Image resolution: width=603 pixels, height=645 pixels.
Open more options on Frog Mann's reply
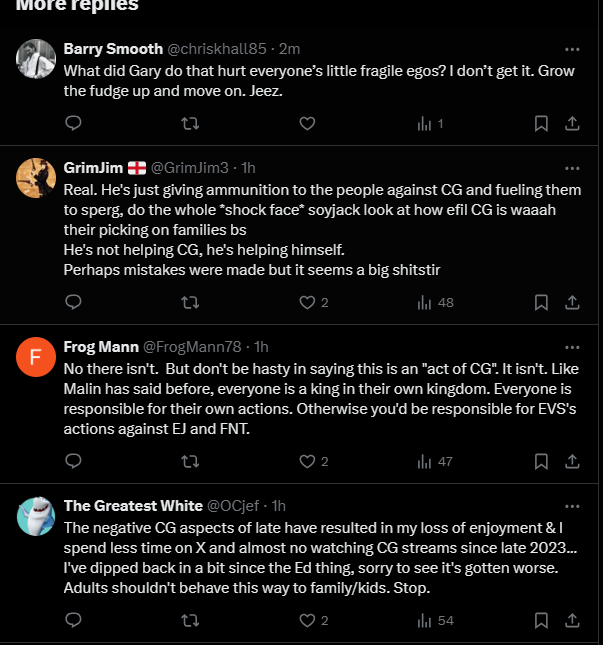572,348
